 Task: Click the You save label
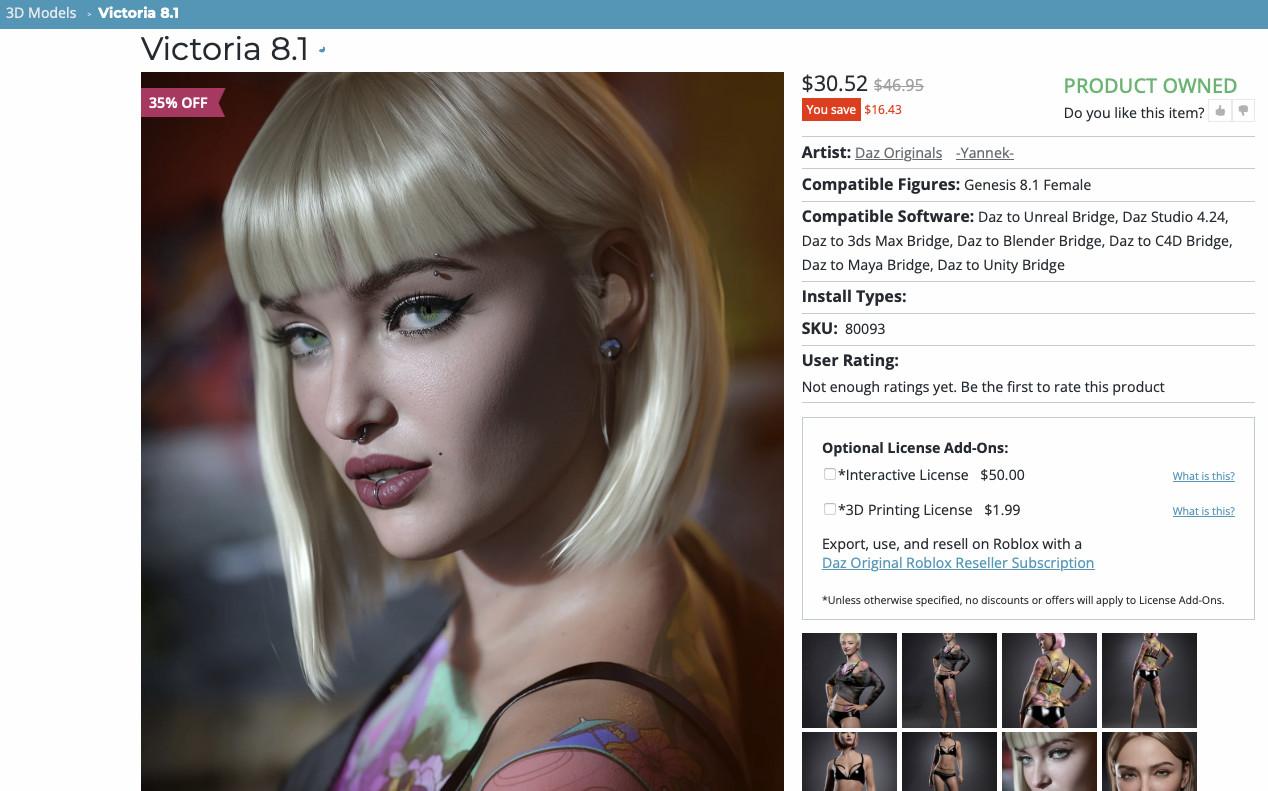[831, 110]
